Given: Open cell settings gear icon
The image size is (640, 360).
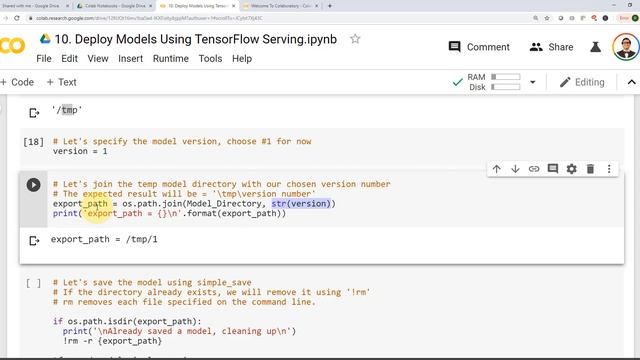Looking at the screenshot, I should point(571,169).
